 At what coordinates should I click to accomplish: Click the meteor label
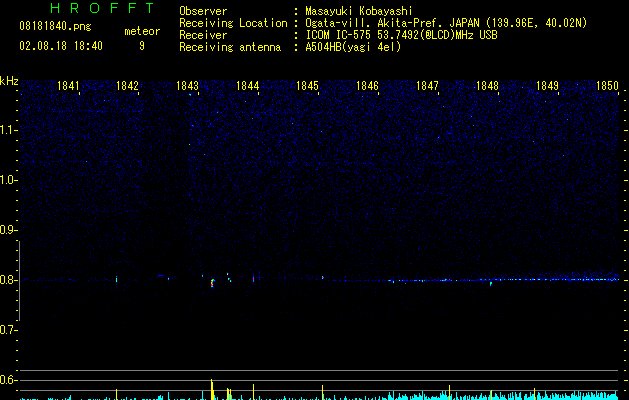point(142,31)
